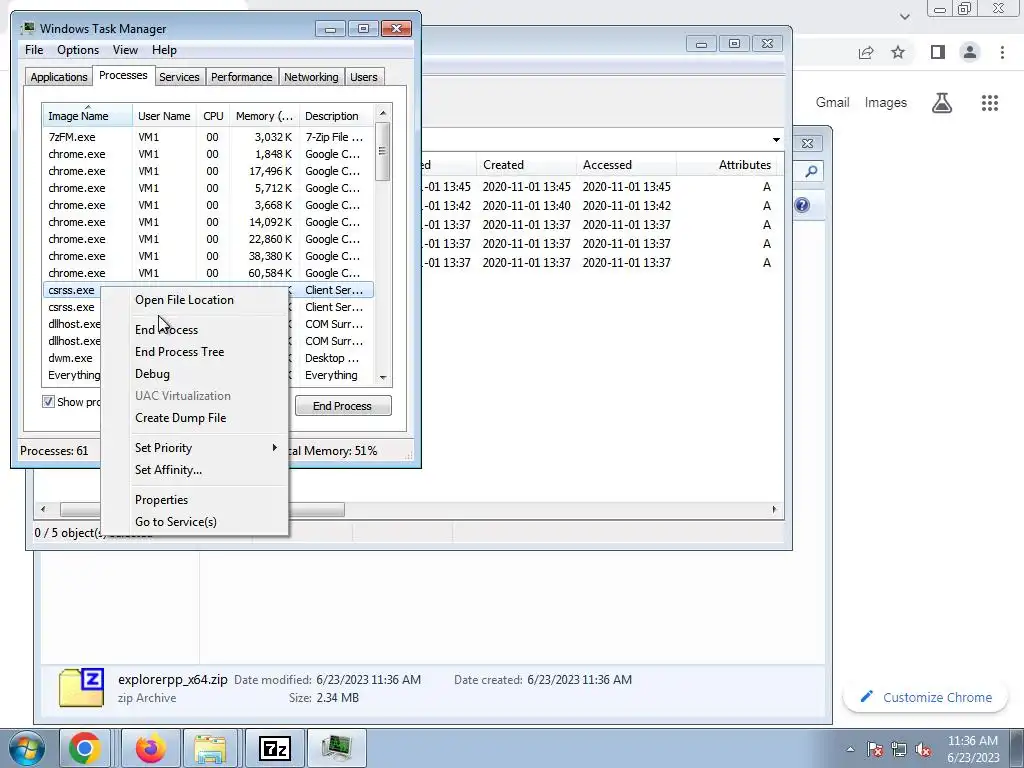The image size is (1024, 768).
Task: Click process list scroll-down arrow
Action: pyautogui.click(x=383, y=377)
